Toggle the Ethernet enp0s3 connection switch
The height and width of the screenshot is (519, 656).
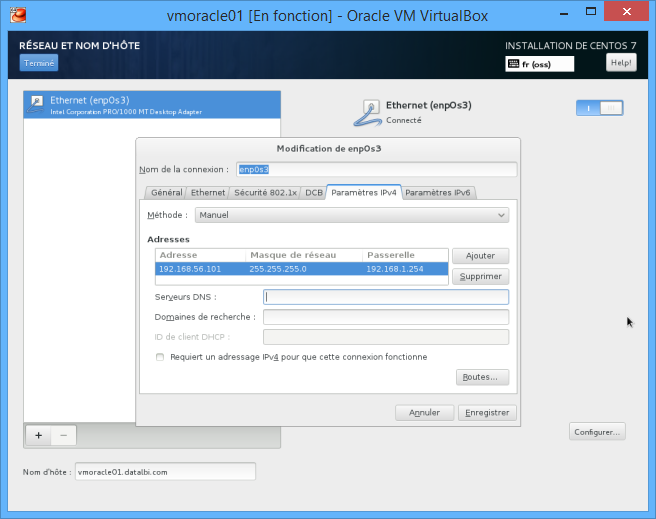point(600,108)
